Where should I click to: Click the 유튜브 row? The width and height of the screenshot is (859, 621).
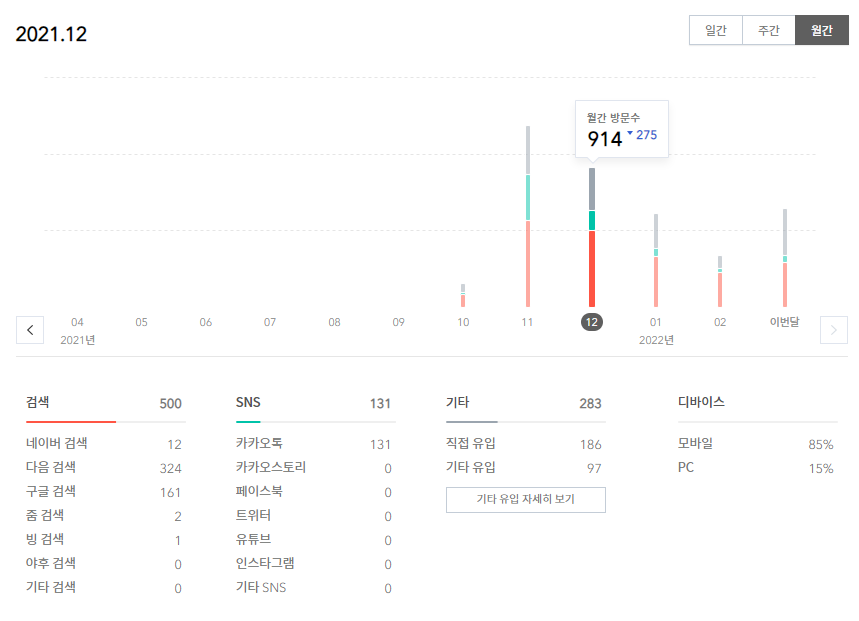click(314, 540)
